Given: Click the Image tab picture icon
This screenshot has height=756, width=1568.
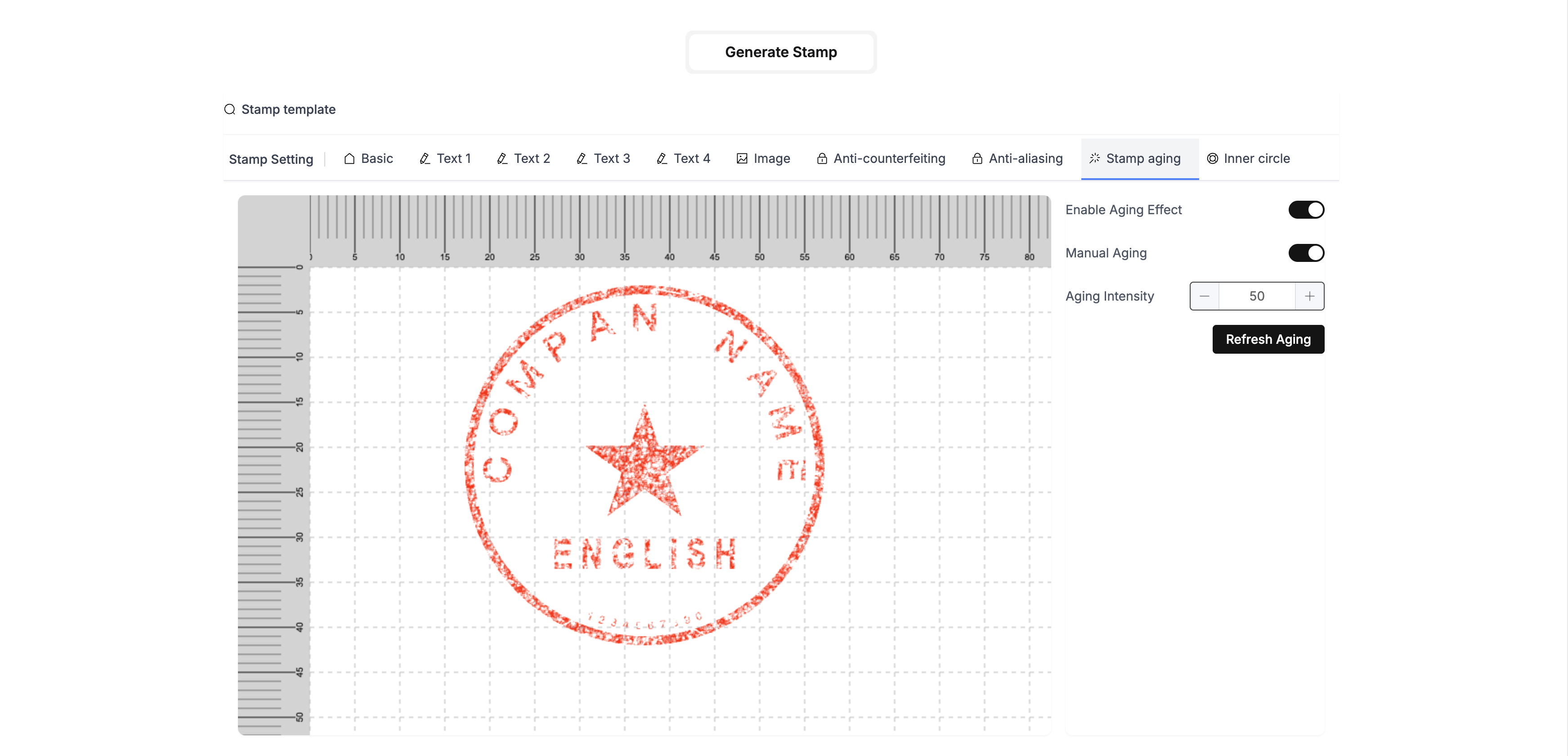Looking at the screenshot, I should coord(742,158).
